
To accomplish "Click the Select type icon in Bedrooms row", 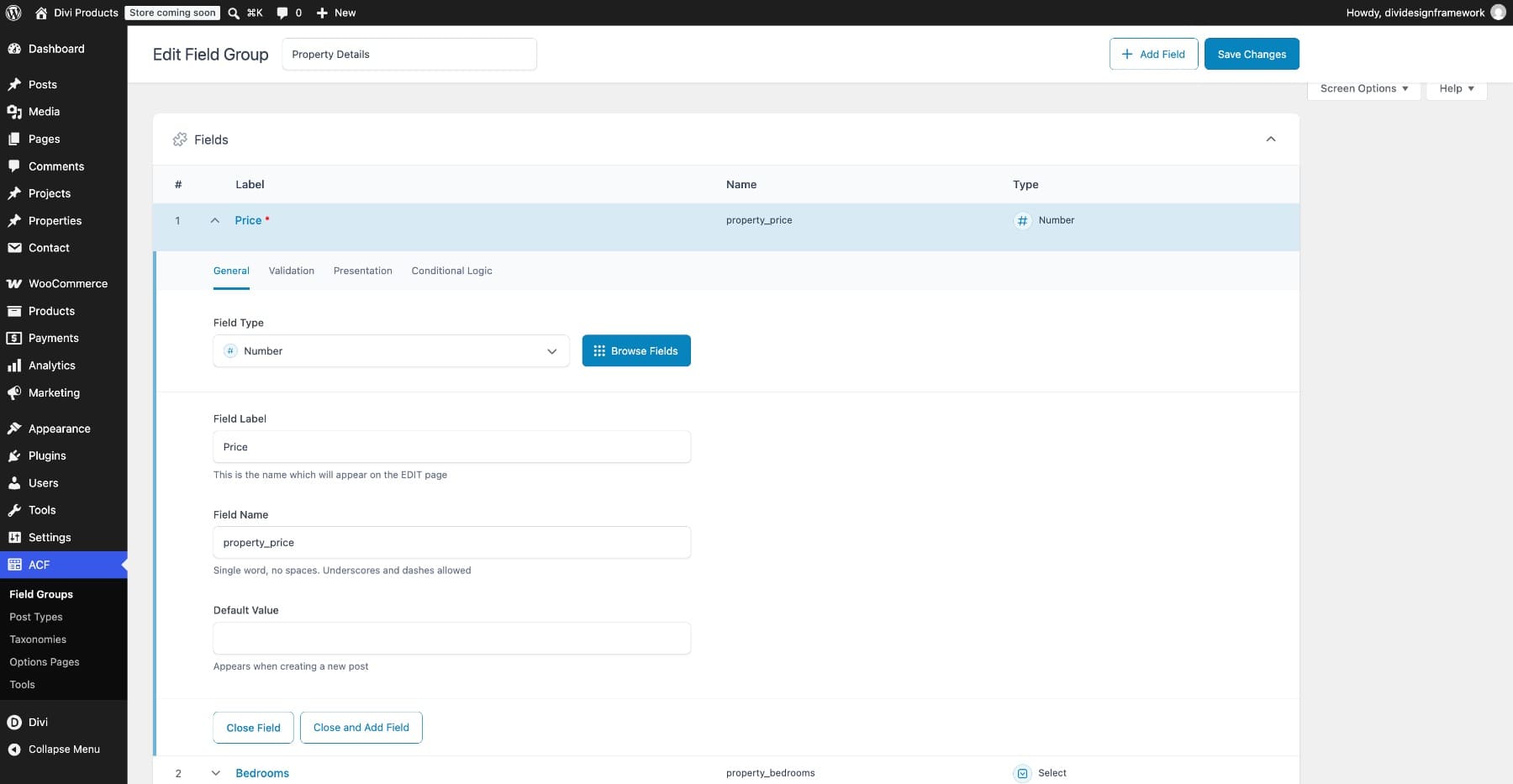I will pyautogui.click(x=1022, y=773).
